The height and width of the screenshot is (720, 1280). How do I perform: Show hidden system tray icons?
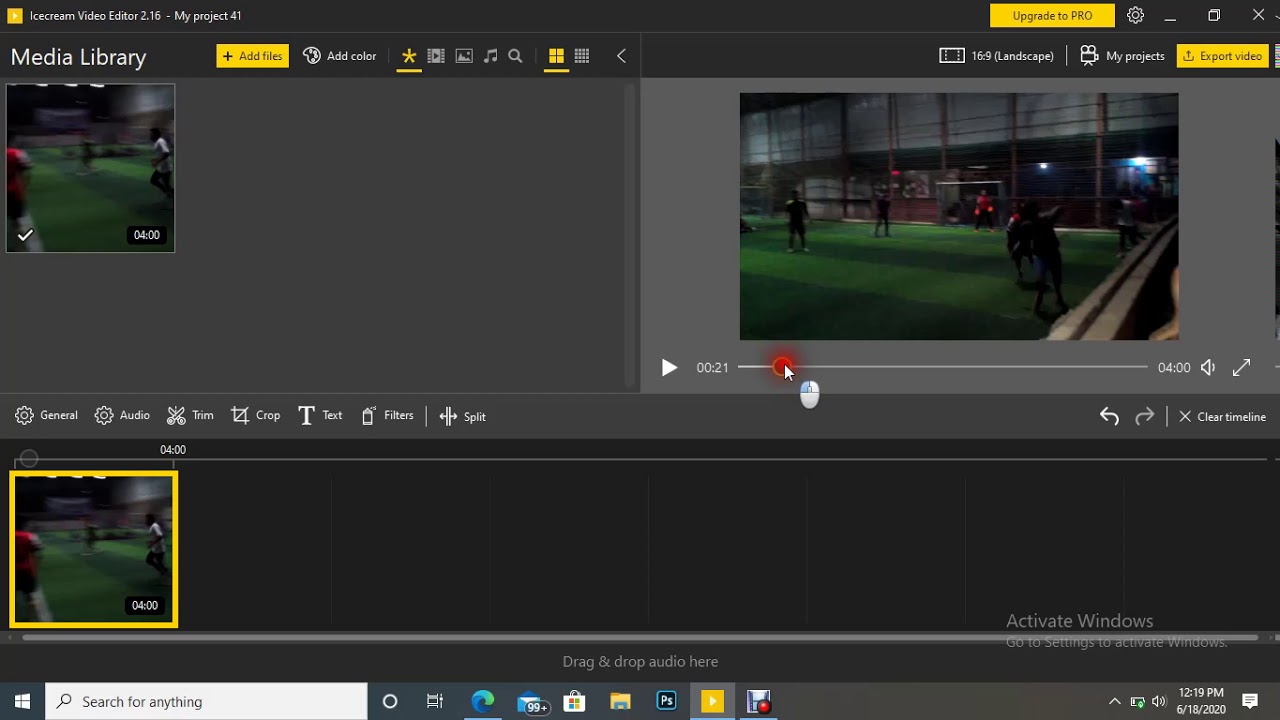click(x=1115, y=701)
